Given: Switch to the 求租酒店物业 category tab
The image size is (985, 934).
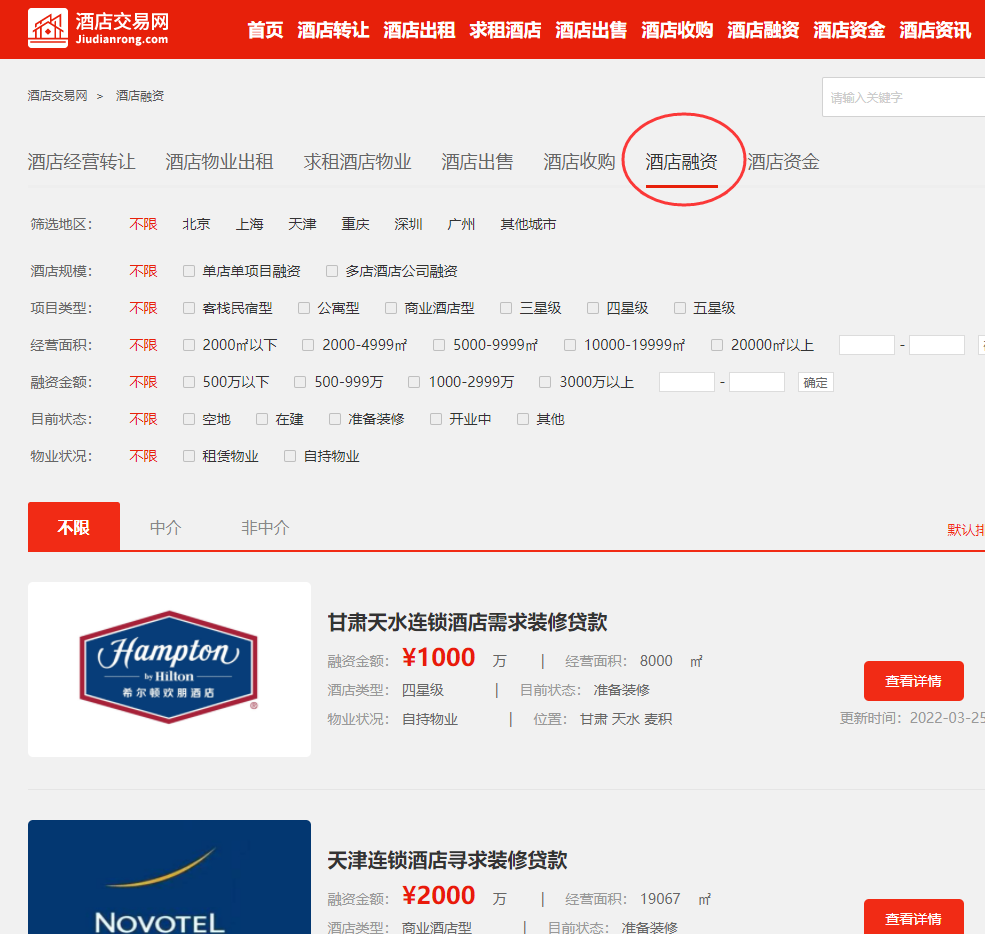Looking at the screenshot, I should pos(357,162).
